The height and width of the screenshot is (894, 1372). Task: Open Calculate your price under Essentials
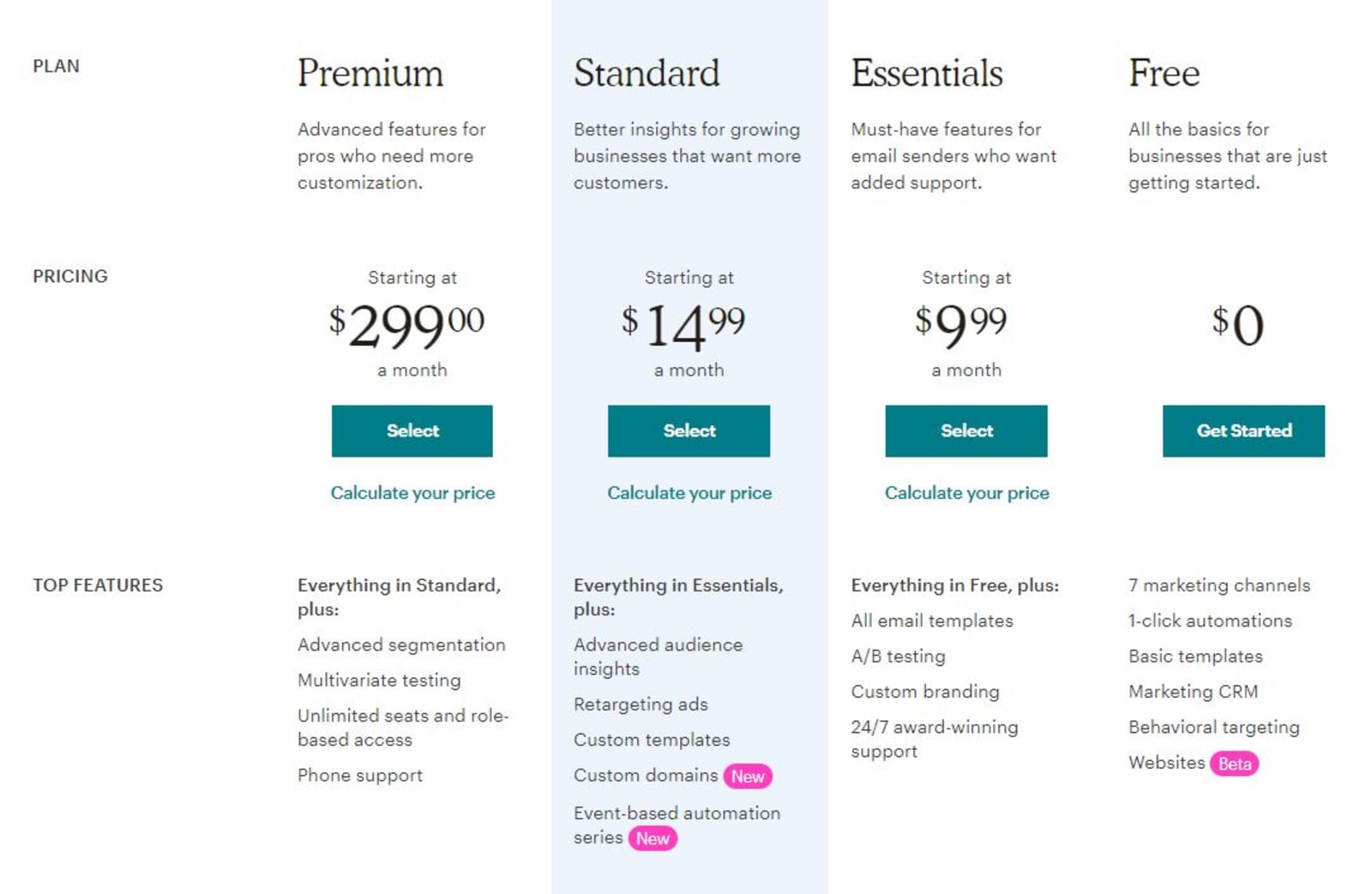(967, 493)
